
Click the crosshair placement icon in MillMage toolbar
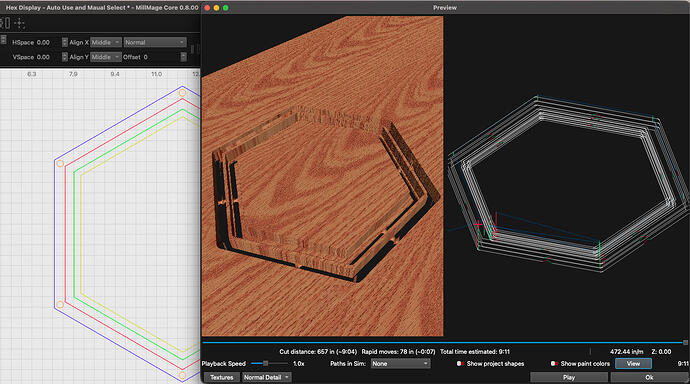19,23
